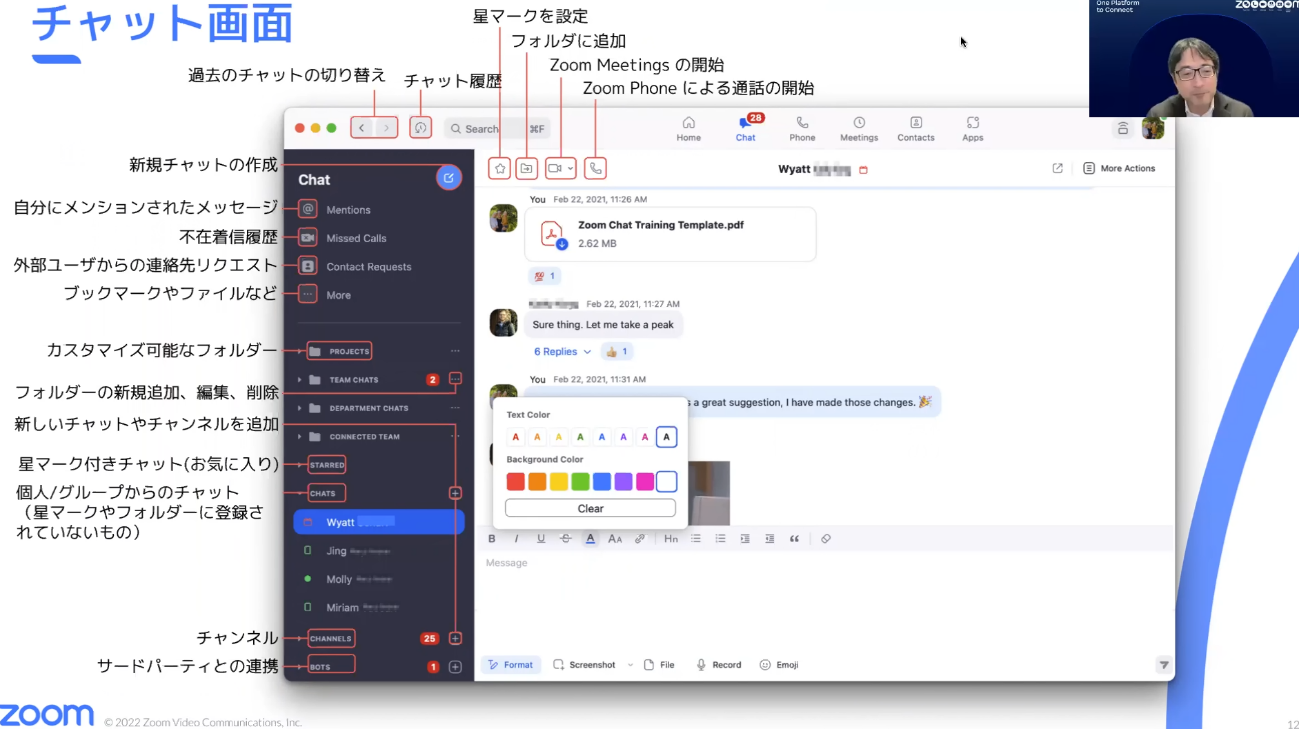Open the font size AA dropdown
Viewport: 1299px width, 729px height.
click(615, 539)
